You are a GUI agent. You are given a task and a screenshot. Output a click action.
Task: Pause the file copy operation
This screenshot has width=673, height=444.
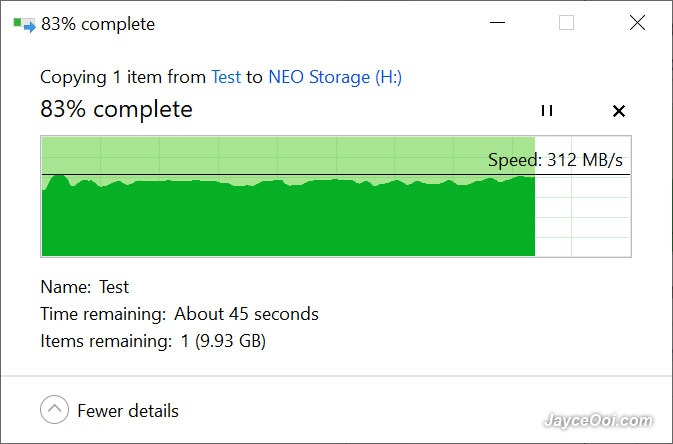point(546,111)
